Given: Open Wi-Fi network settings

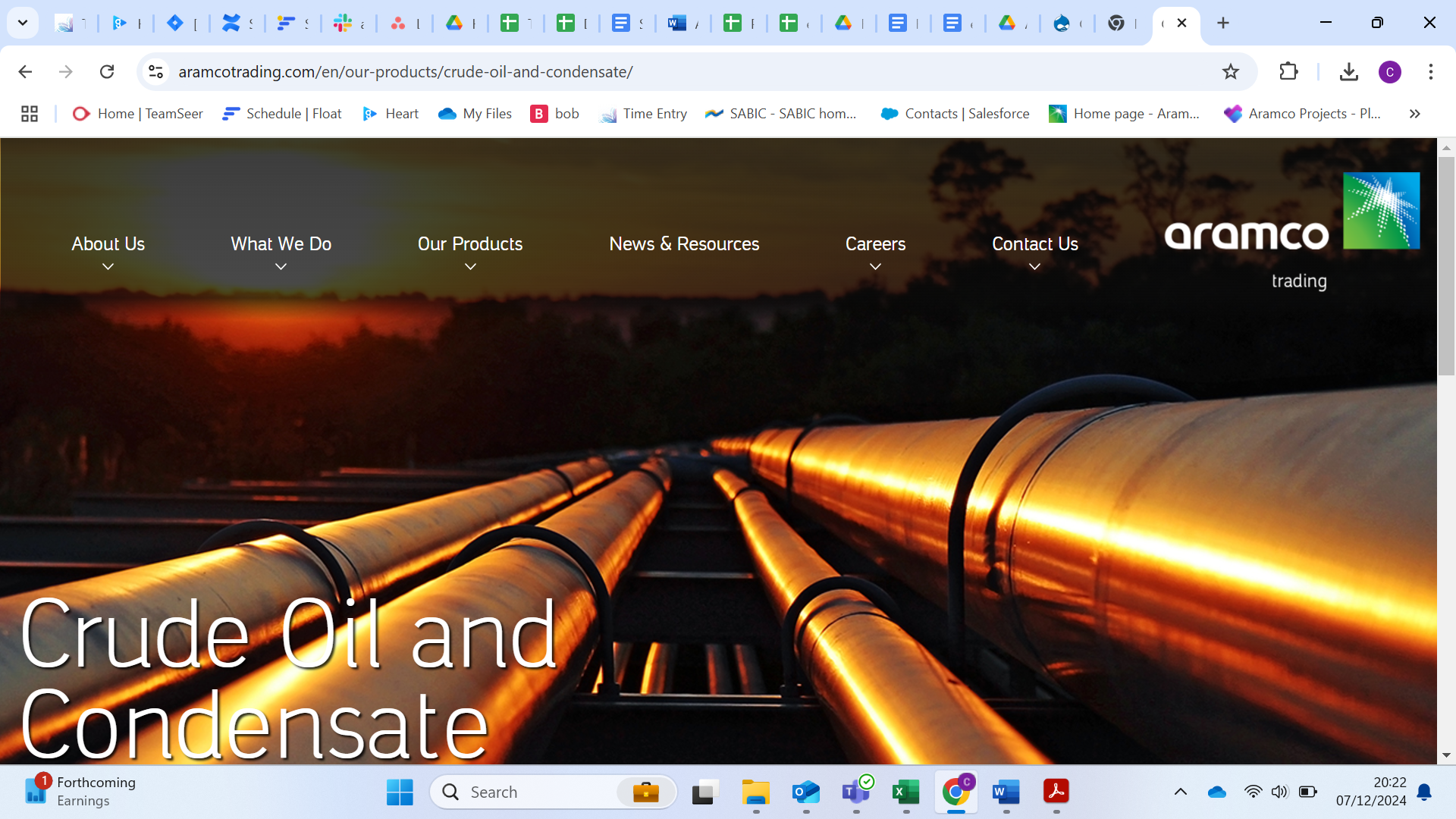Looking at the screenshot, I should tap(1253, 792).
